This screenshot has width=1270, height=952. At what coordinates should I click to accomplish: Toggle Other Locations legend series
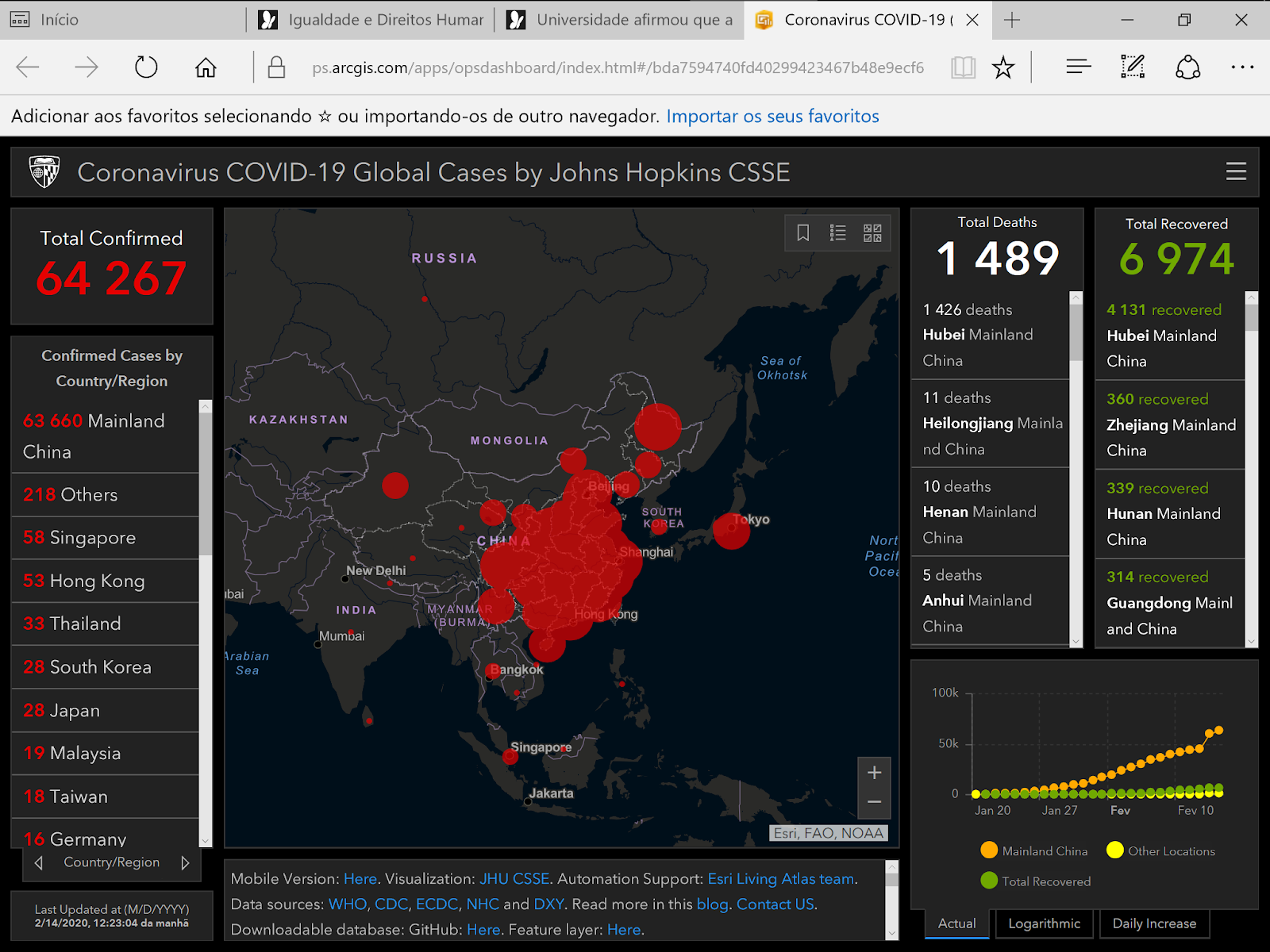coord(1160,850)
